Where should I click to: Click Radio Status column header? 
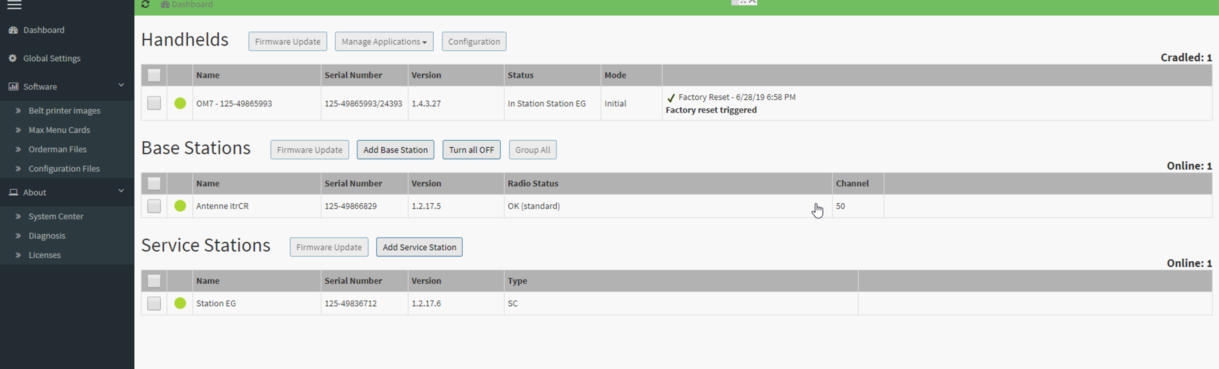[x=533, y=183]
